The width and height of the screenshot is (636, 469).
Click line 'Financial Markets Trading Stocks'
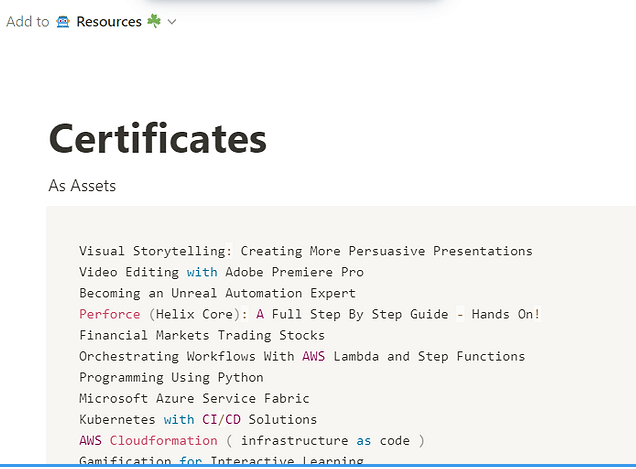pos(202,336)
